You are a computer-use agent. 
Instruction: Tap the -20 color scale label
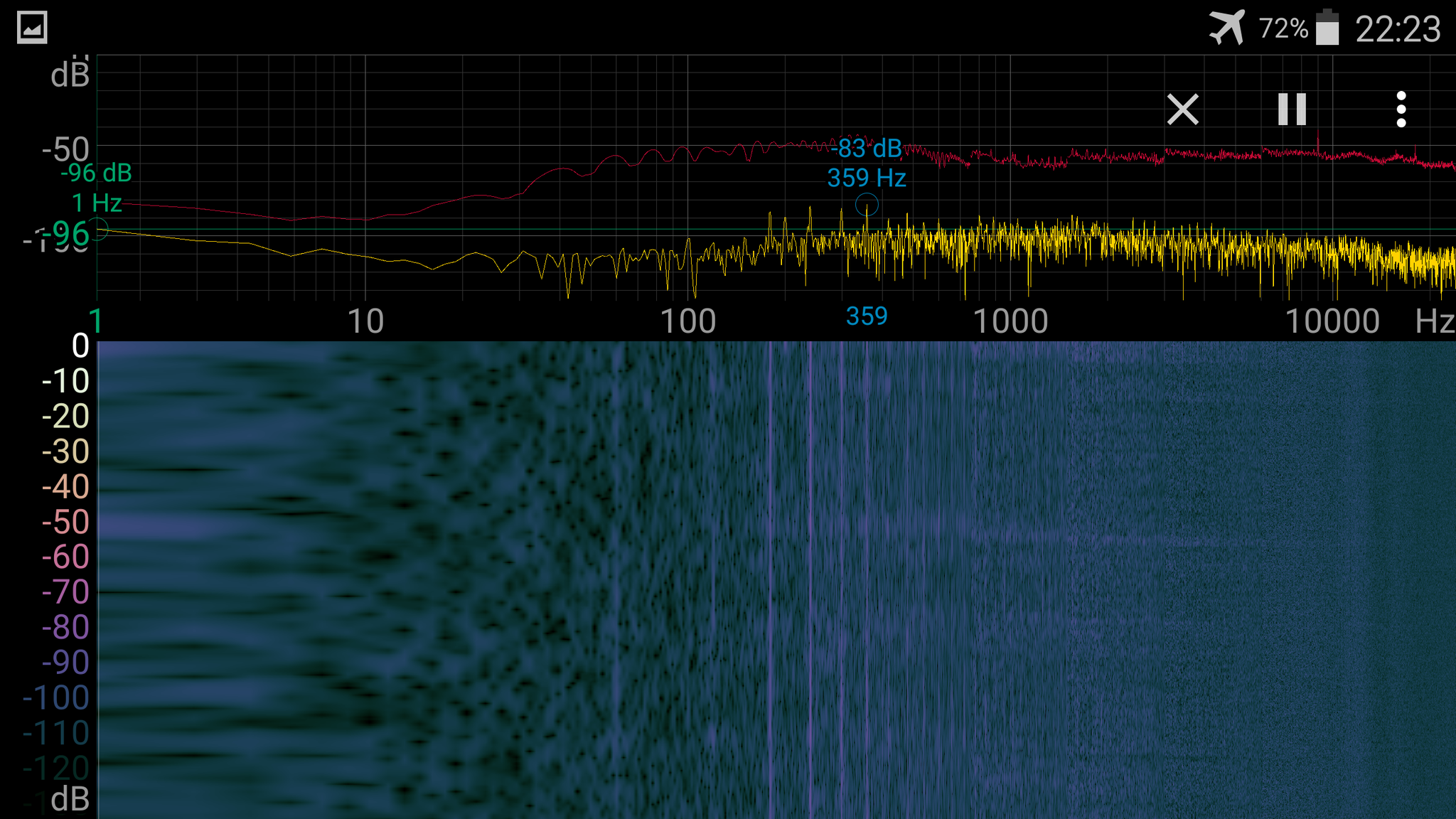tap(65, 417)
